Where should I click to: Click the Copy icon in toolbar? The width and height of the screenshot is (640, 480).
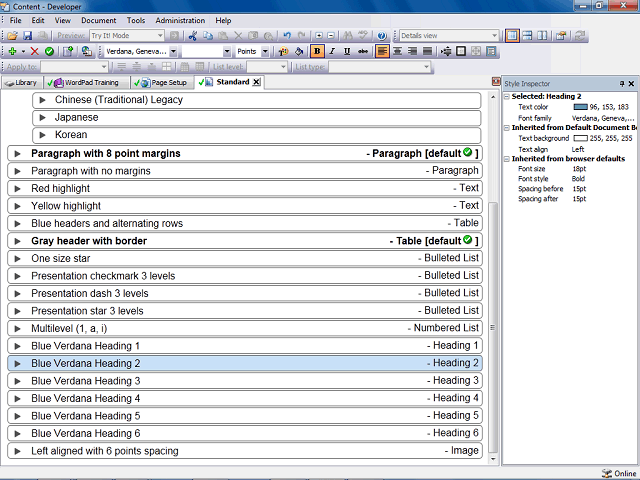click(208, 36)
